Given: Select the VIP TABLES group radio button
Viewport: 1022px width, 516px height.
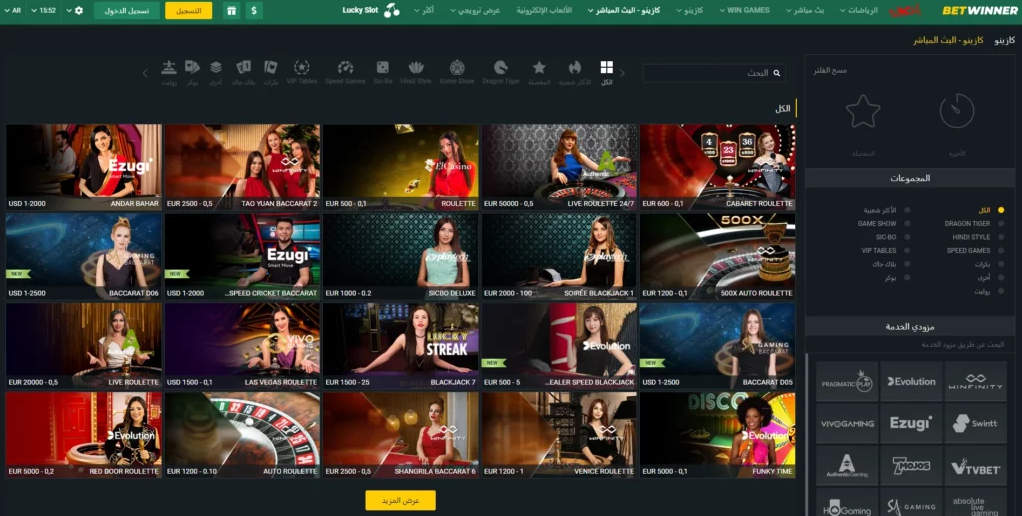Looking at the screenshot, I should click(907, 251).
